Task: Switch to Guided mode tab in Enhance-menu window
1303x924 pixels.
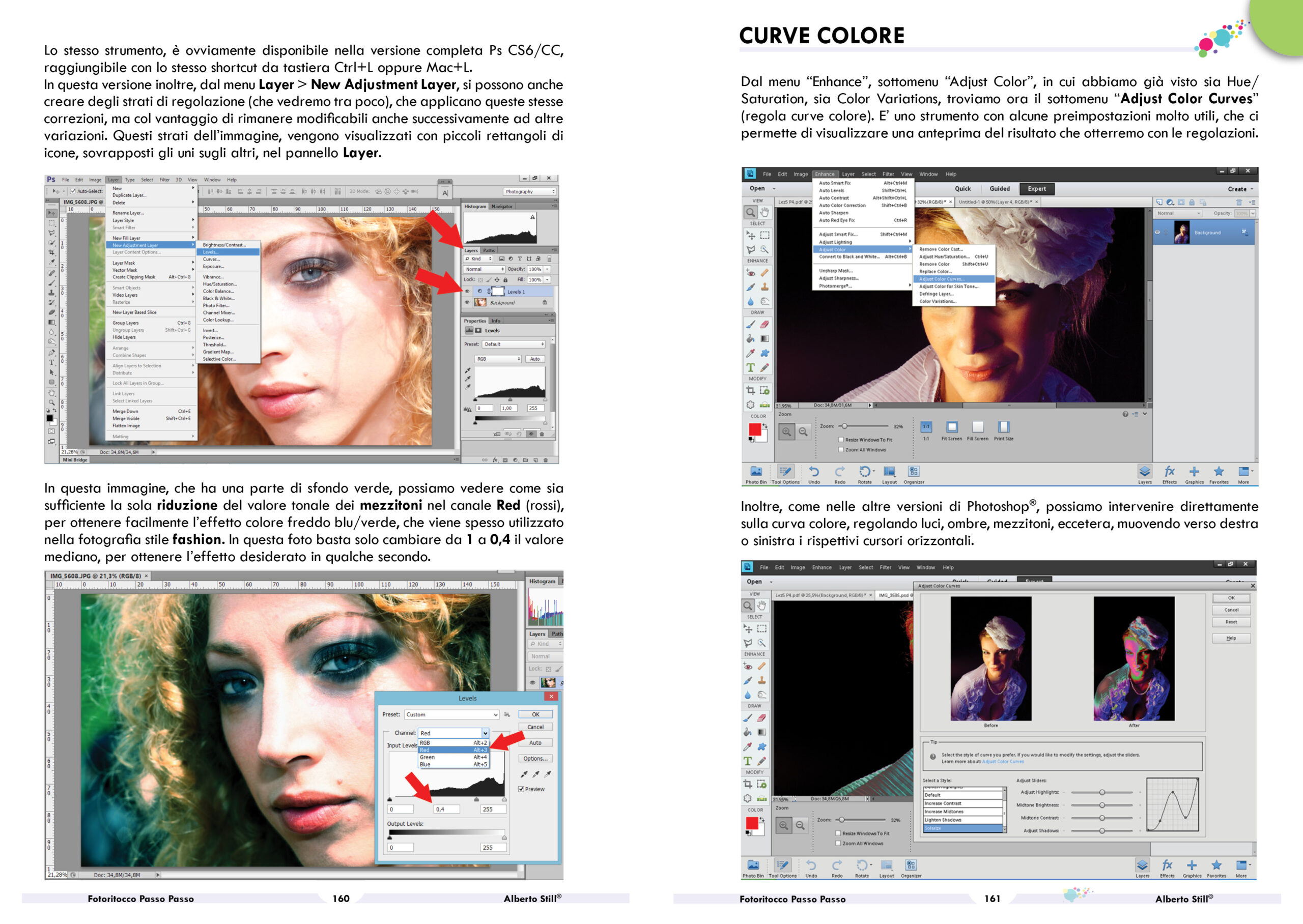Action: (x=1000, y=189)
